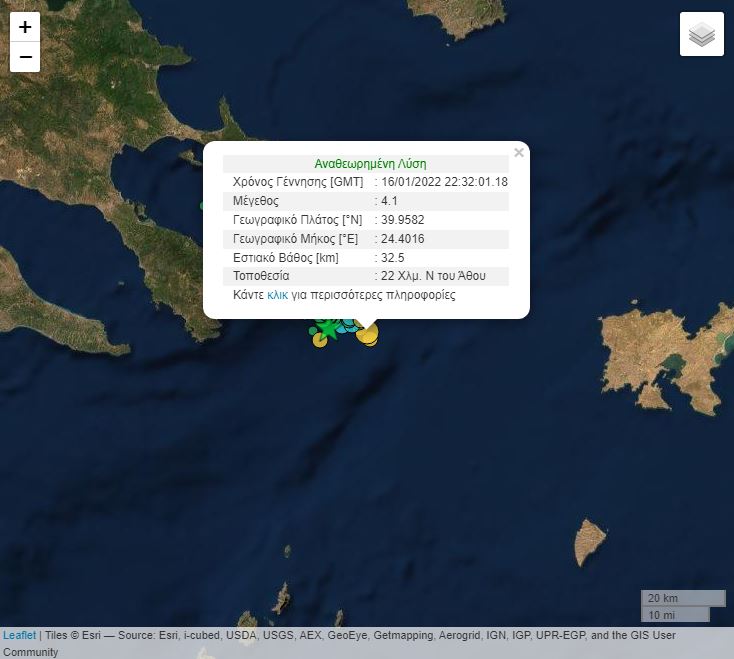Follow the 'κλικ' link for more information
The width and height of the screenshot is (734, 659).
pos(277,295)
